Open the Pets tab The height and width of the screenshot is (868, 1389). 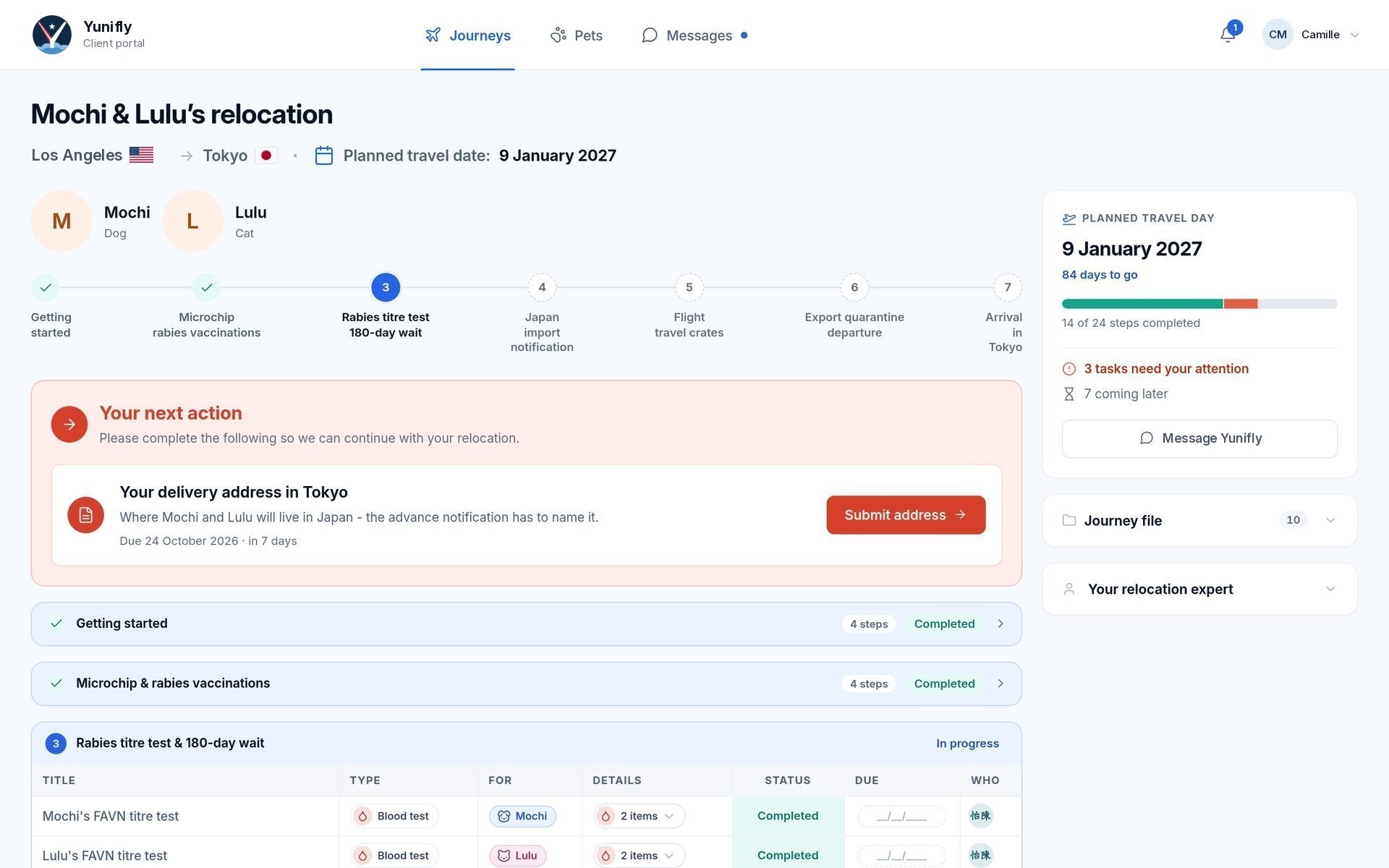pos(576,35)
